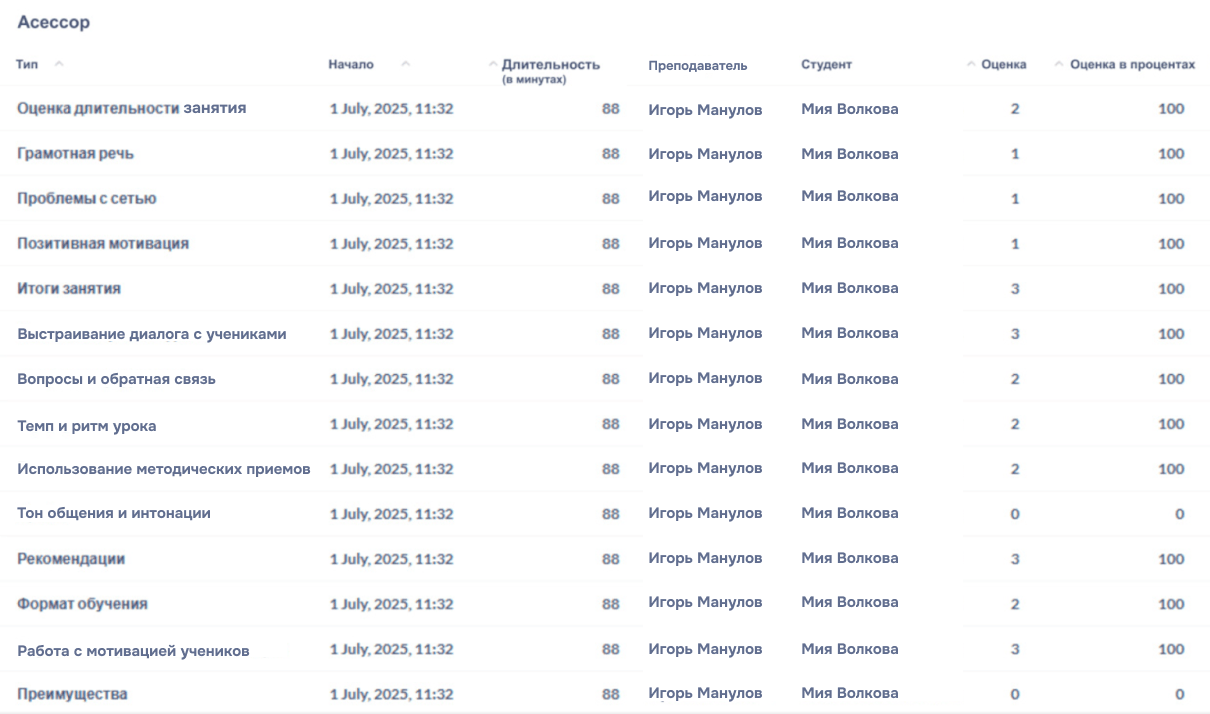Click score 1 in Грамотная речь row

click(x=1015, y=154)
